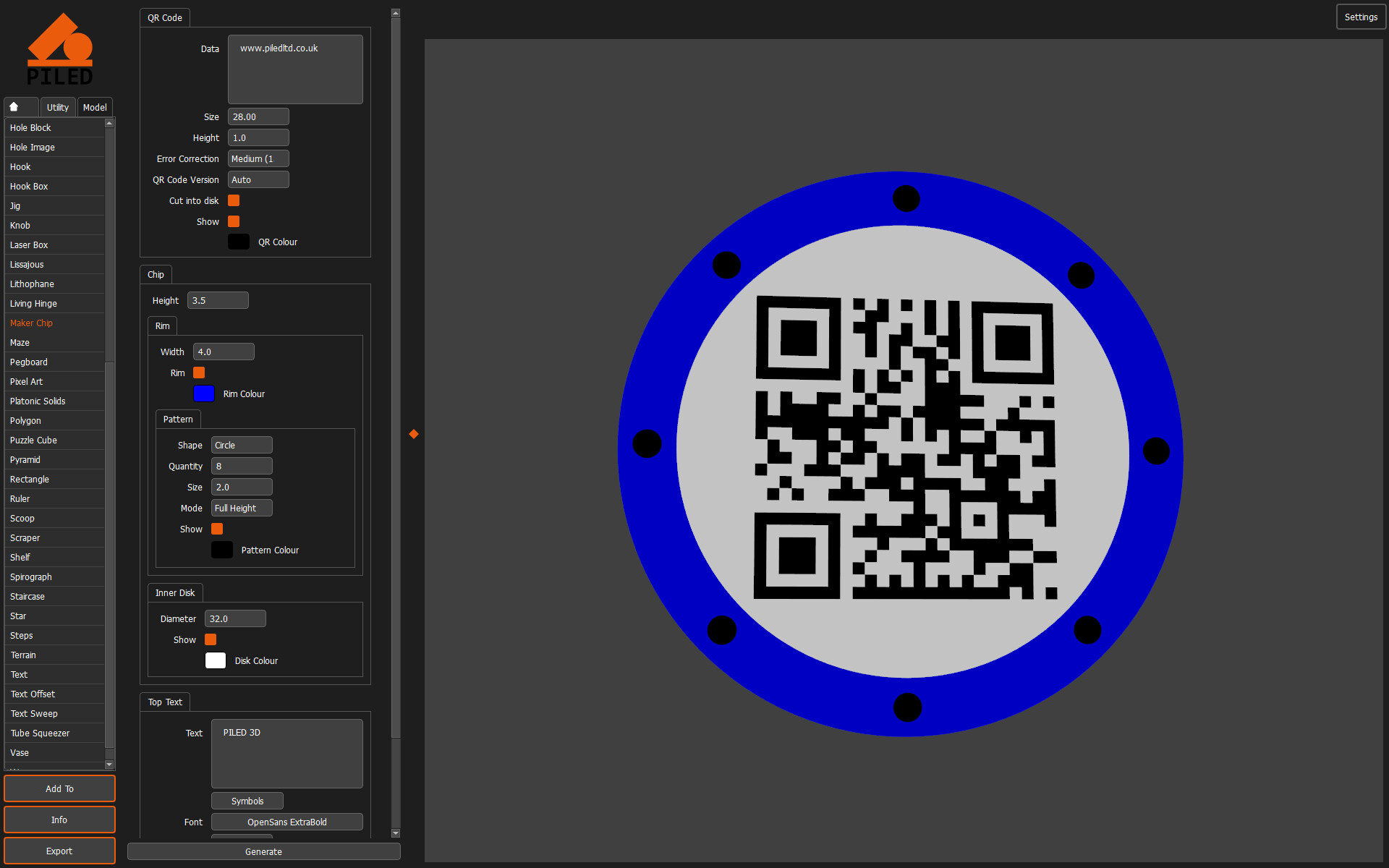
Task: Open the Error Correction dropdown
Action: (258, 158)
